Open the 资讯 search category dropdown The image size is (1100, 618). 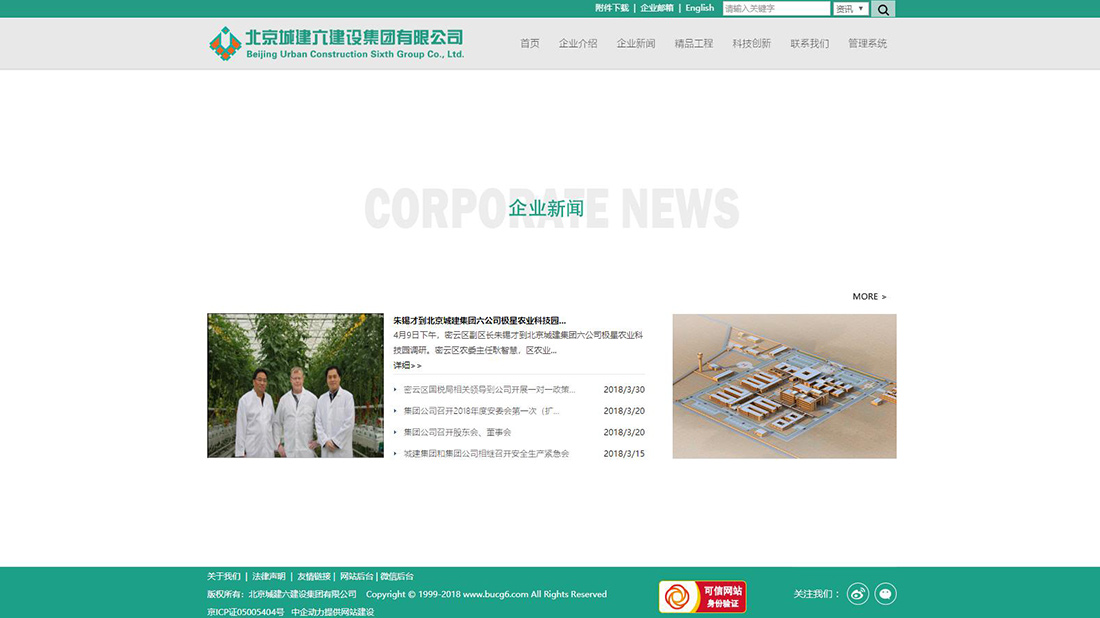coord(851,8)
